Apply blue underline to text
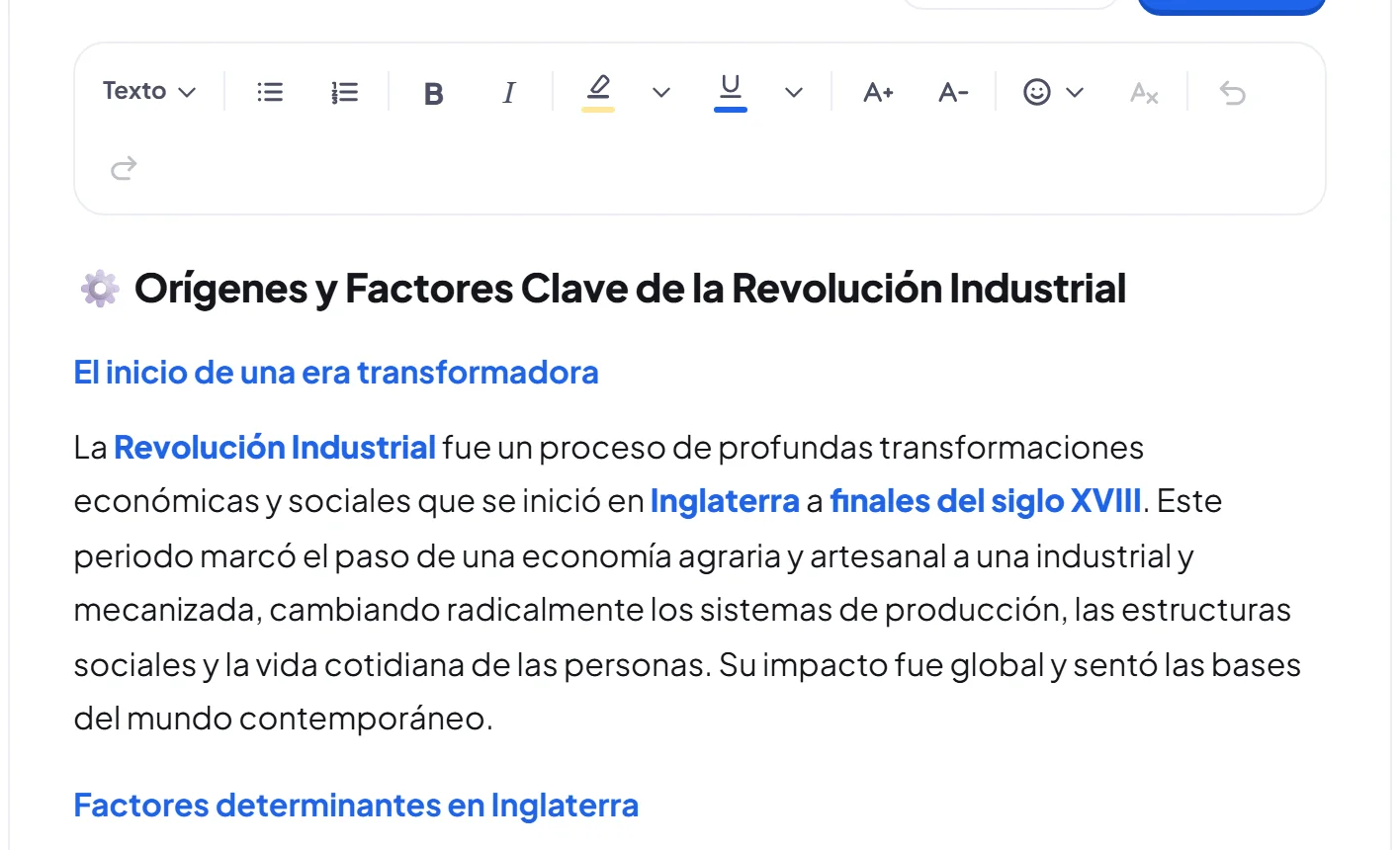 (731, 93)
